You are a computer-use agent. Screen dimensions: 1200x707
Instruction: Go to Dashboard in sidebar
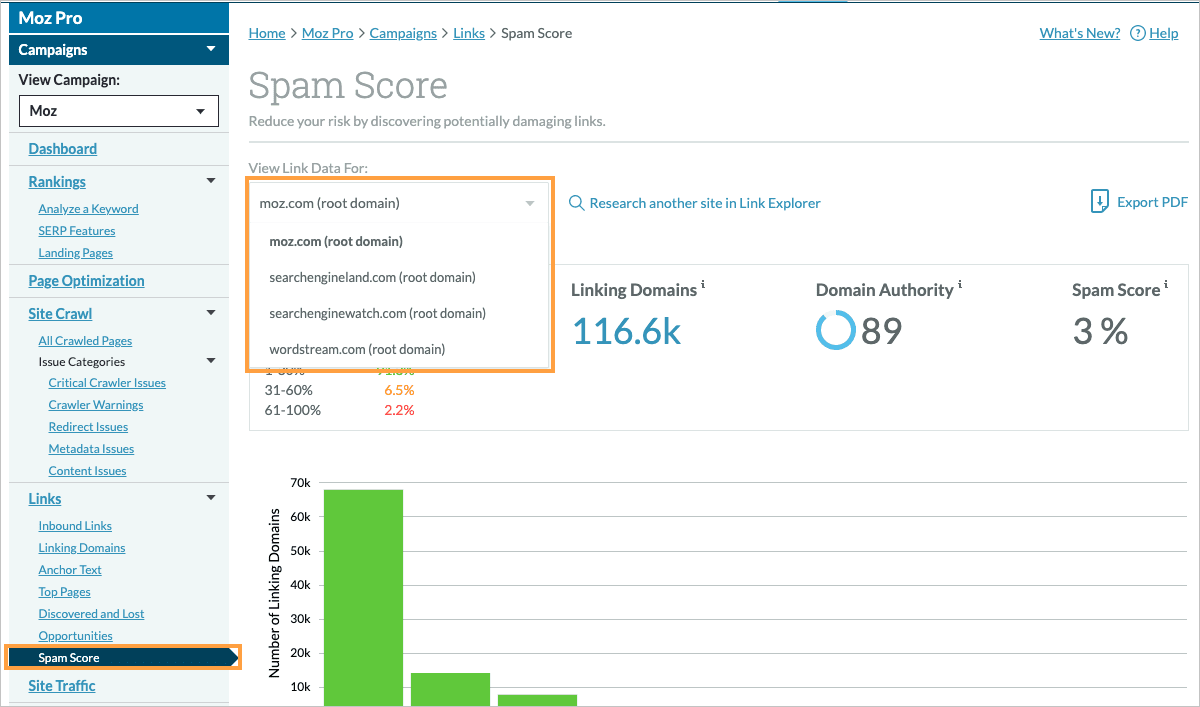62,149
